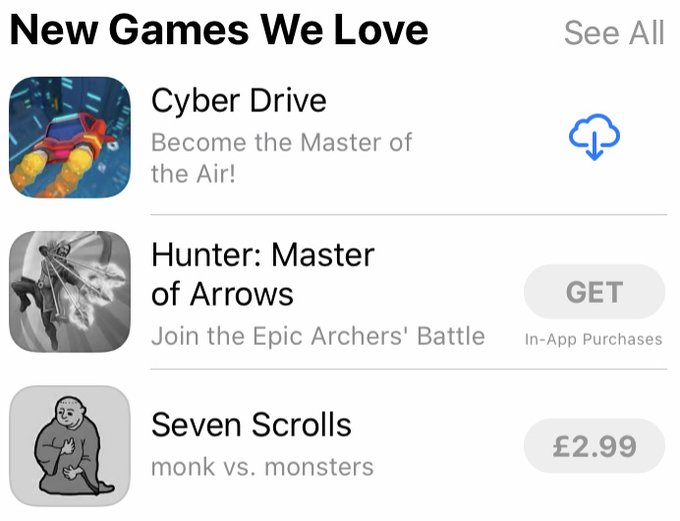
Task: Buy Seven Scrolls with the £2.99 button
Action: [594, 446]
